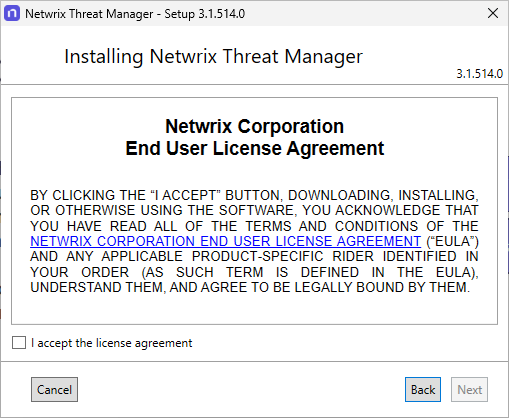509x418 pixels.
Task: Open the Netwrix Corporation End User License Agreement link
Action: pyautogui.click(x=225, y=241)
